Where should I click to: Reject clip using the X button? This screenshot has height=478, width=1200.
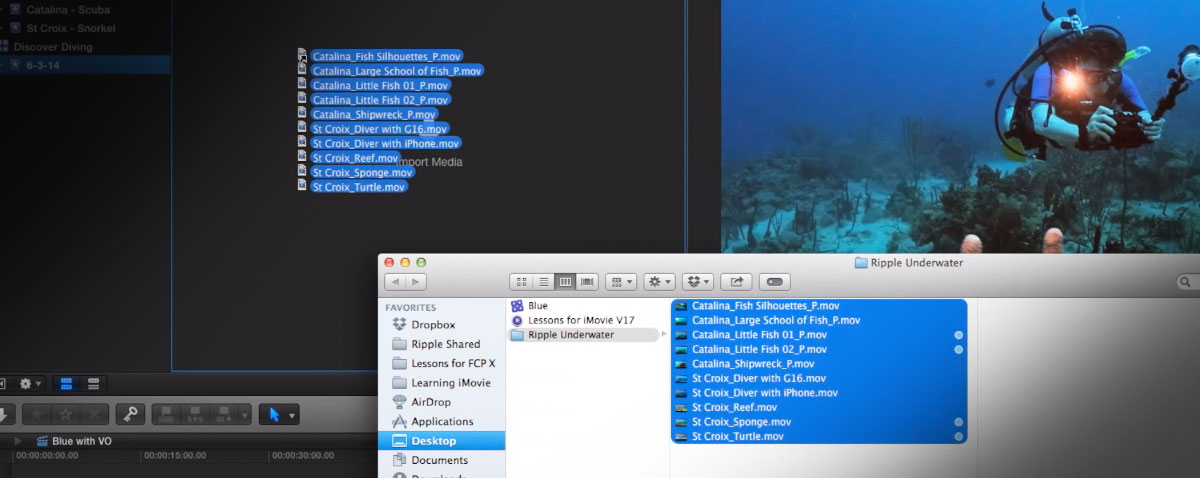coord(94,414)
